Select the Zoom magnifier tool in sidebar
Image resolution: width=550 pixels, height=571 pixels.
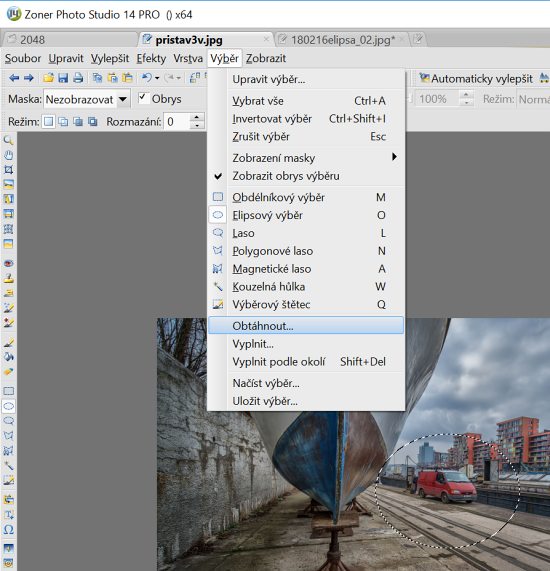tap(8, 140)
